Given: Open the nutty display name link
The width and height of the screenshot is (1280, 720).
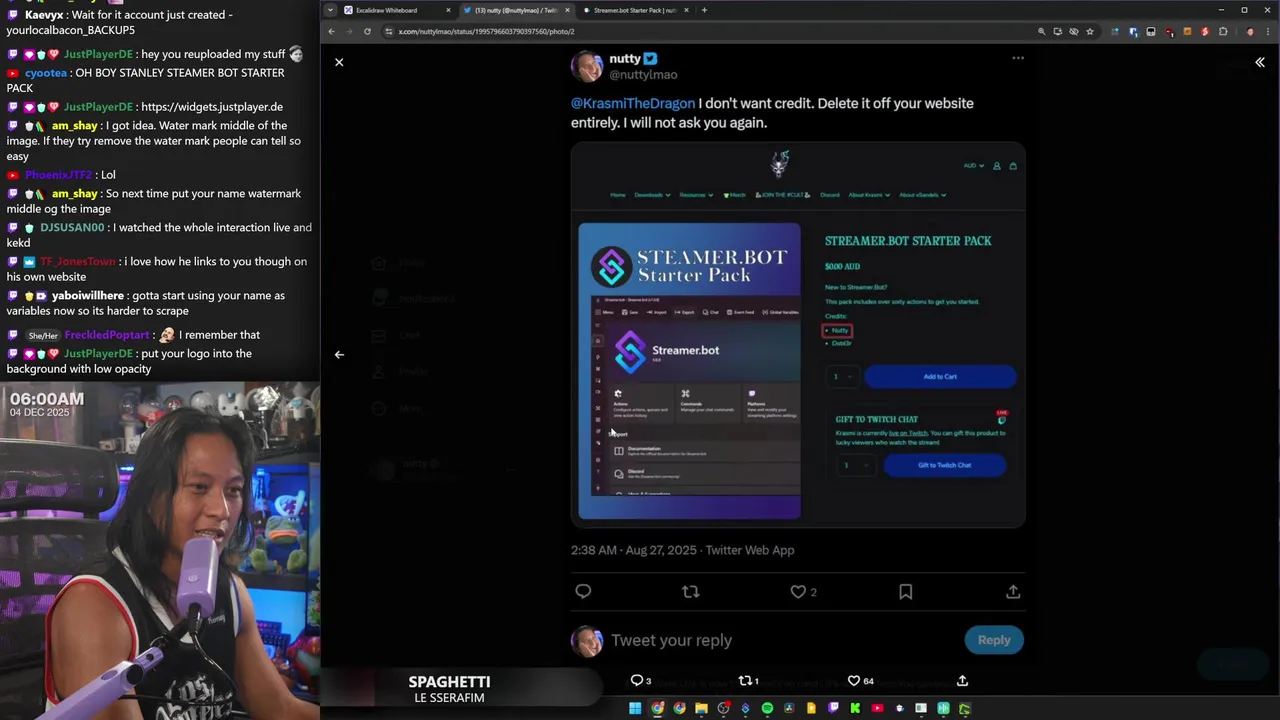Looking at the screenshot, I should point(625,59).
